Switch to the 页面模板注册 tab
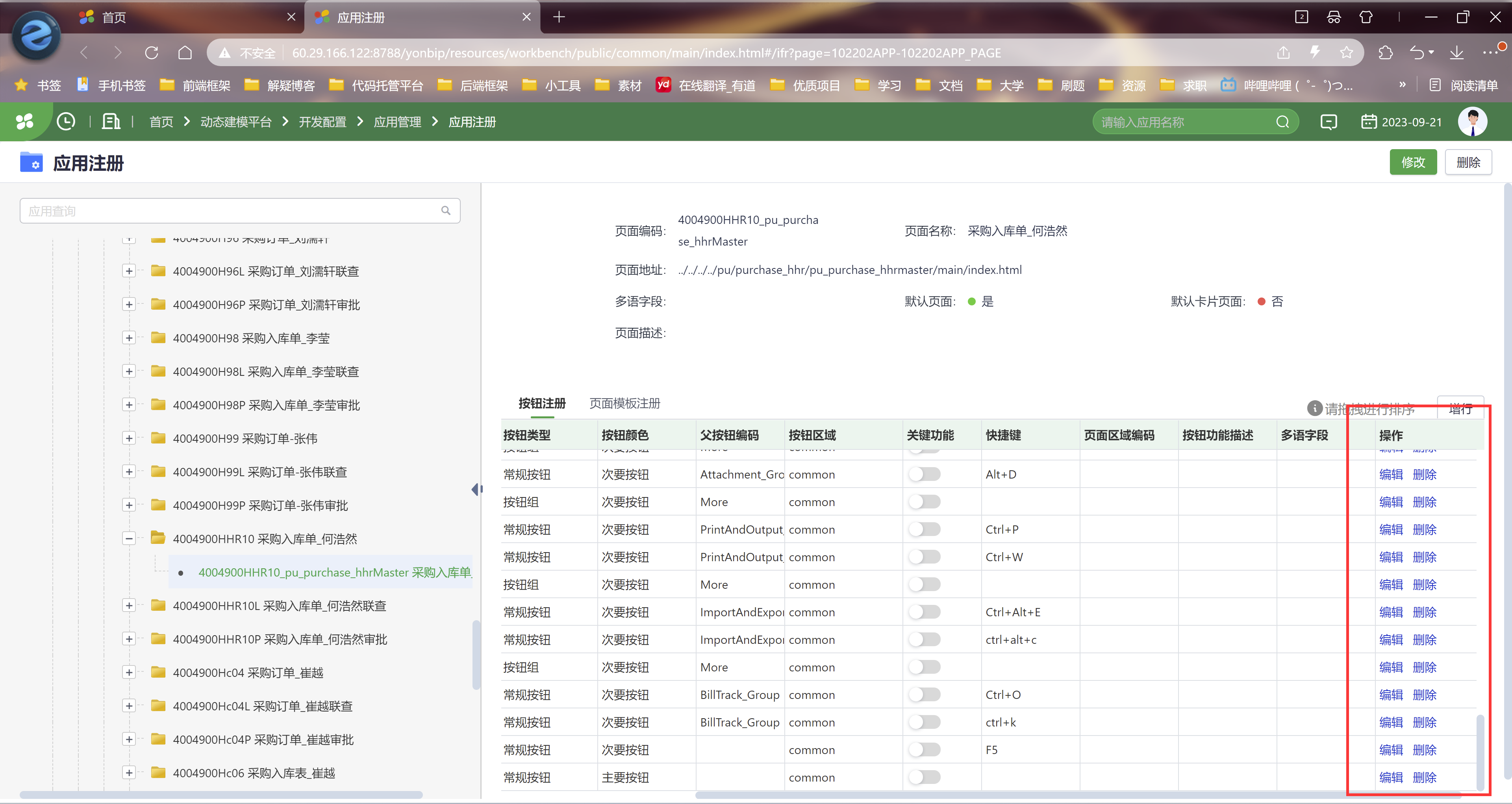The image size is (1512, 804). point(624,403)
